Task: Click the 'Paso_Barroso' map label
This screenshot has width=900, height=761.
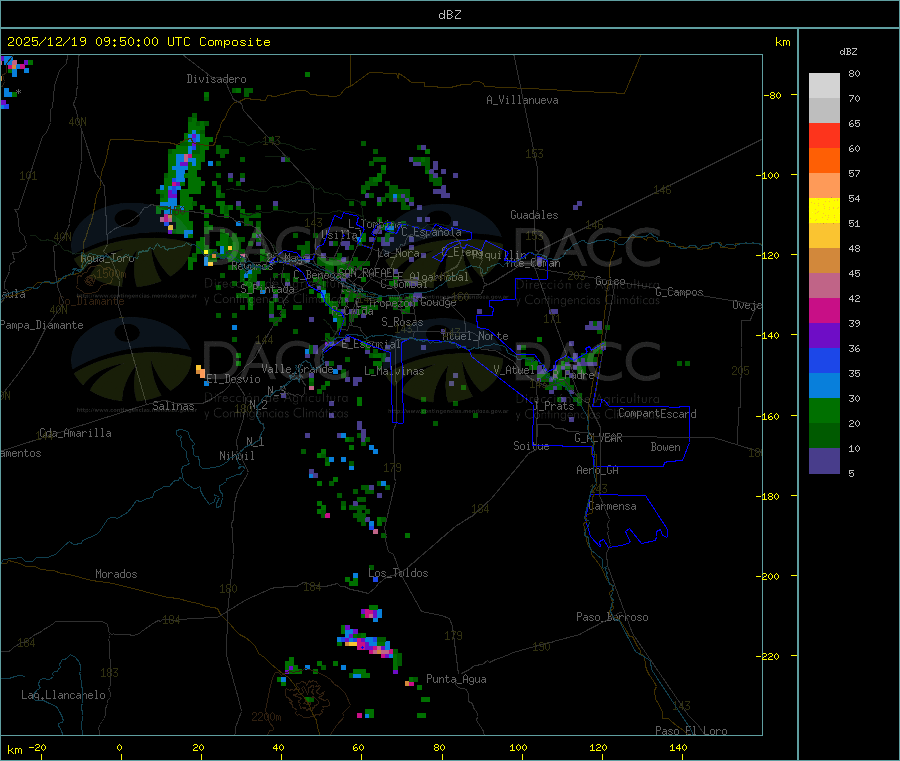Action: click(612, 617)
